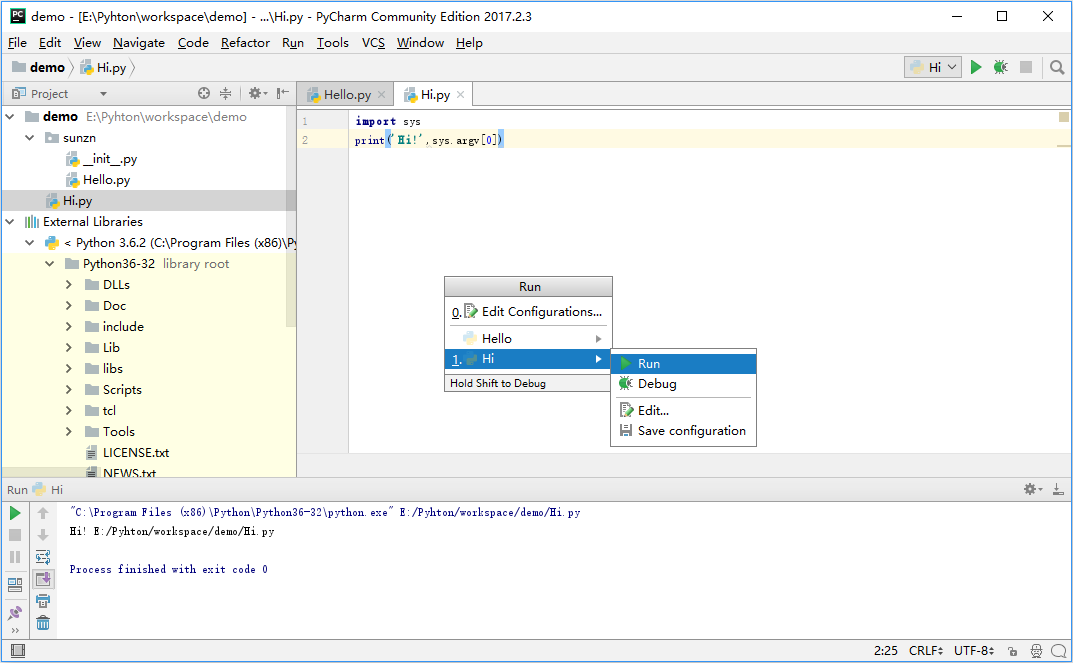Hide Run panel with download-arrow icon
The height and width of the screenshot is (663, 1073).
click(x=1058, y=489)
